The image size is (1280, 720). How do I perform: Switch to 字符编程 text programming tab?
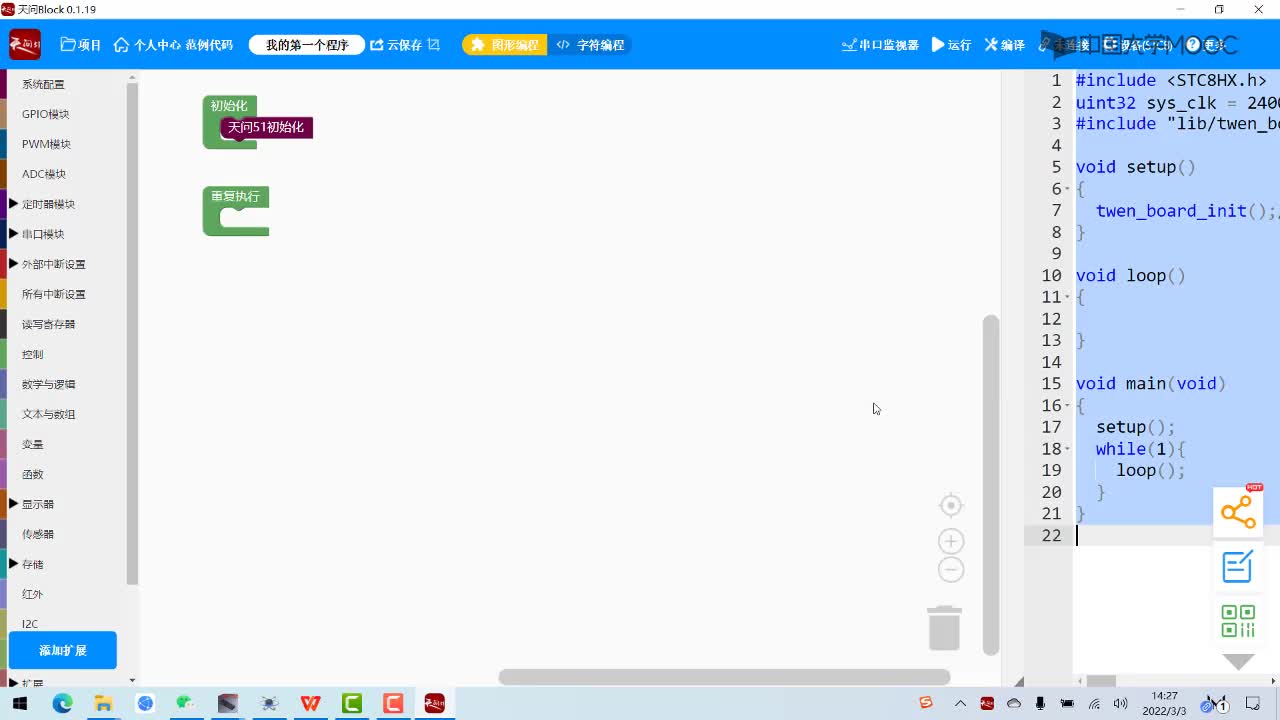590,45
